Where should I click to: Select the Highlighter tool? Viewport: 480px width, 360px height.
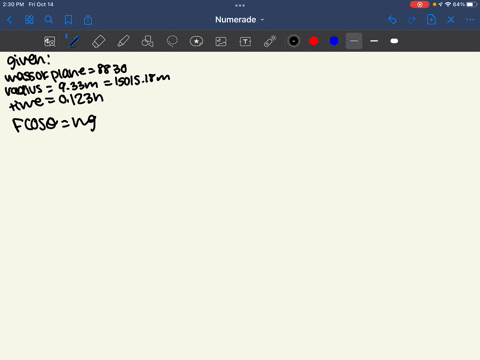(x=123, y=41)
